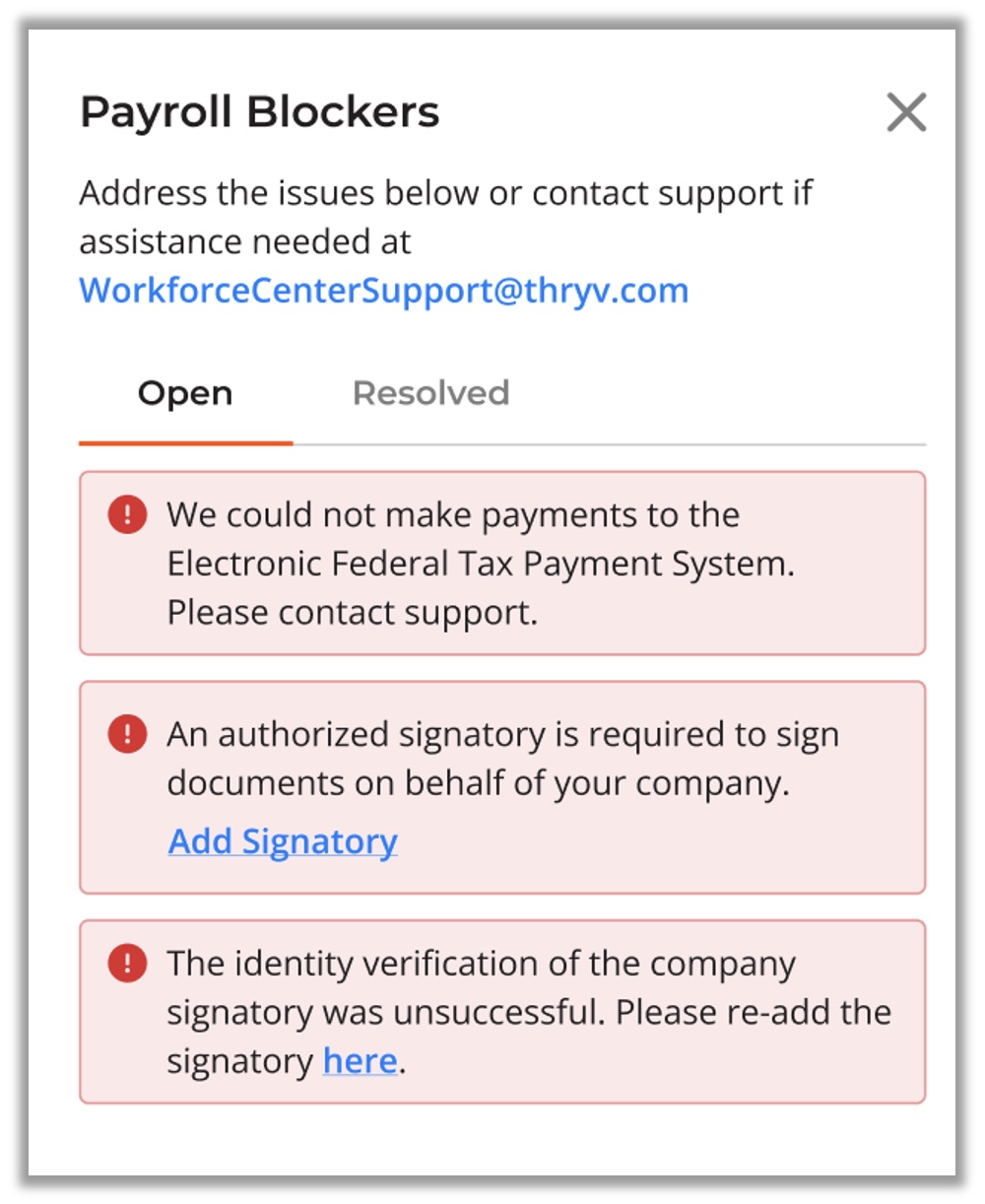
Task: Follow the 'here' link to re-add the signatory
Action: 361,1061
